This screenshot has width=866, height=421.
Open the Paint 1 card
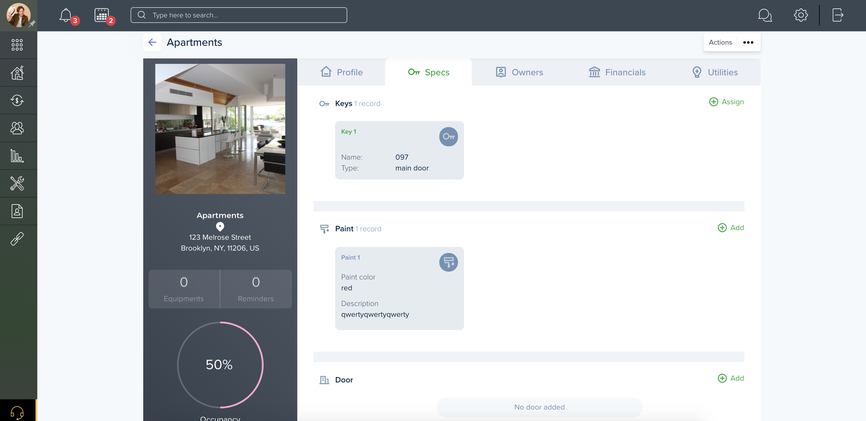tap(399, 288)
